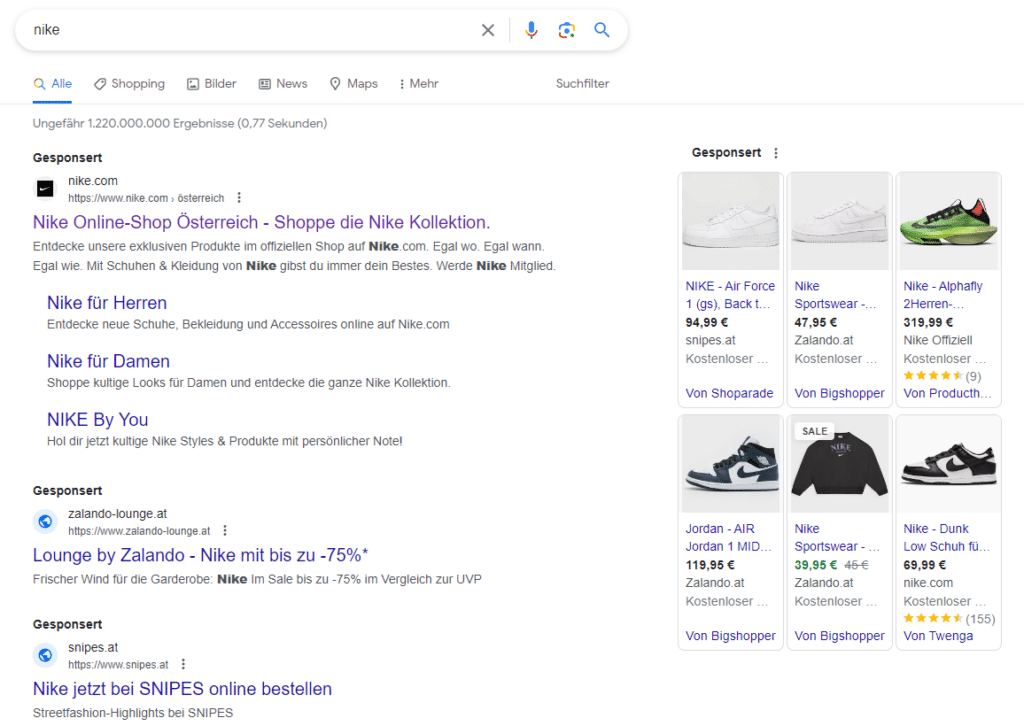Click the Von Twenga link
The width and height of the screenshot is (1024, 726).
click(x=938, y=637)
